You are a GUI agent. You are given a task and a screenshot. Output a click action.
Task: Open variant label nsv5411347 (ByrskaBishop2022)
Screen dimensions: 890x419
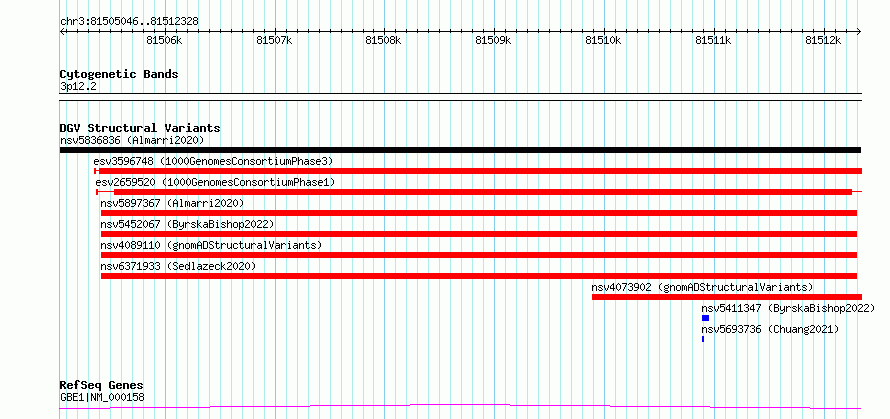coord(788,308)
